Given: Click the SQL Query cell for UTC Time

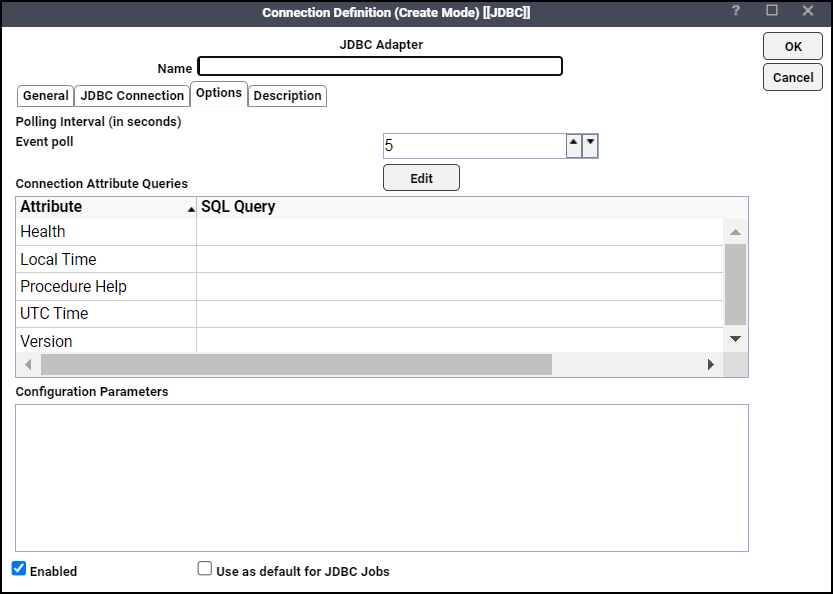Looking at the screenshot, I should [x=460, y=313].
